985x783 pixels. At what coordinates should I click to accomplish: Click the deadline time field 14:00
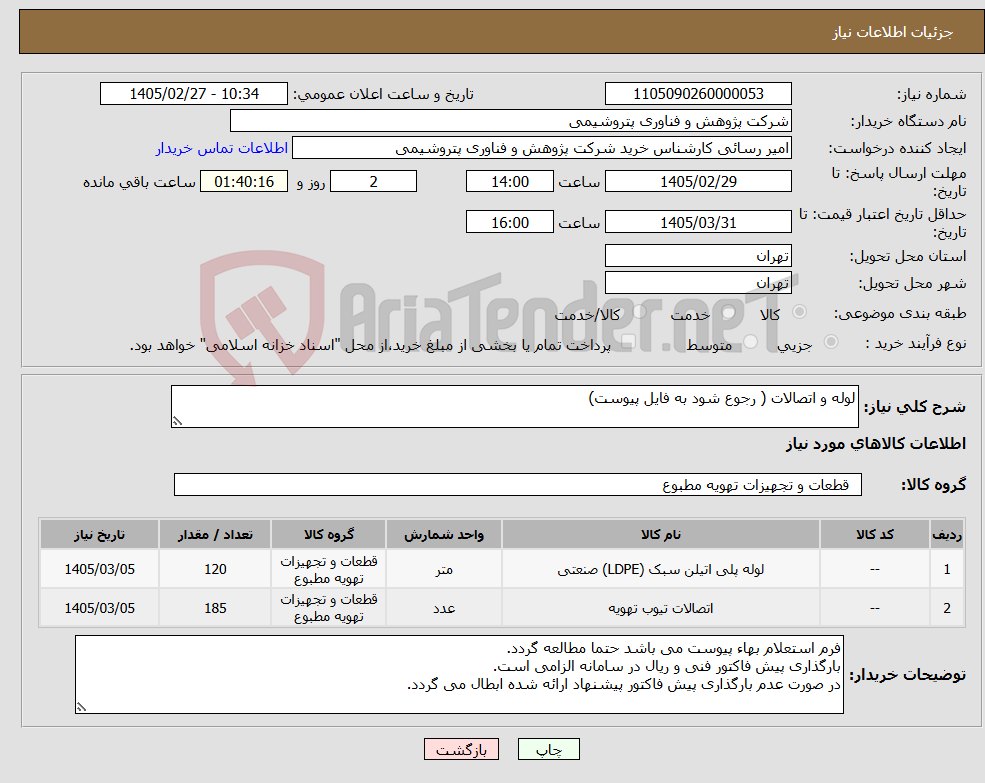point(509,182)
